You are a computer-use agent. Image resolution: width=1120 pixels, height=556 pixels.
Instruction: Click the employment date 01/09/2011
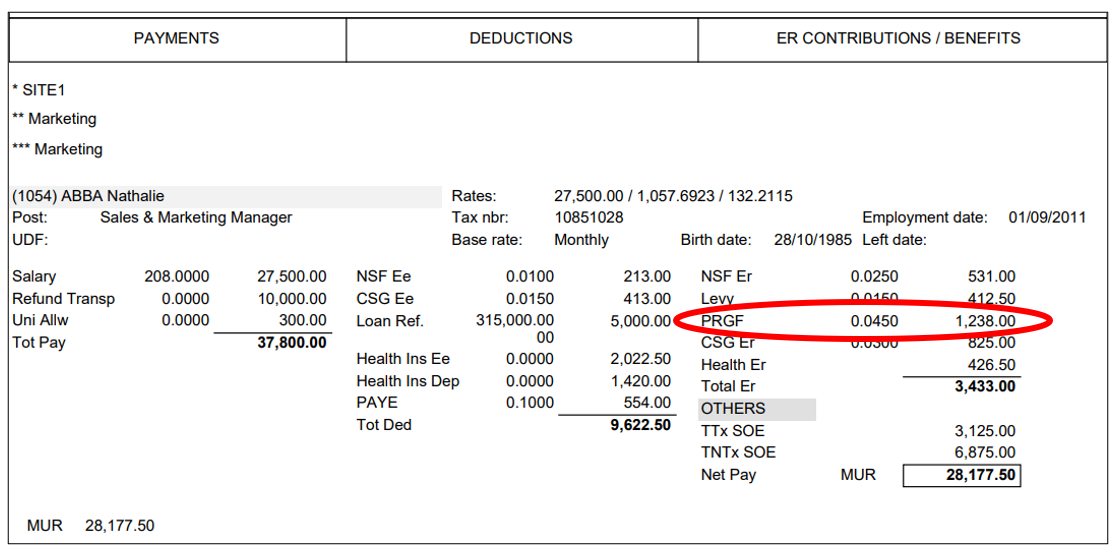(1046, 218)
